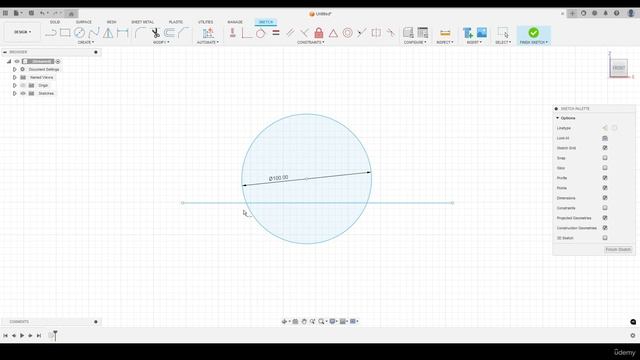Play the design timeline
Image resolution: width=640 pixels, height=360 pixels.
22,336
